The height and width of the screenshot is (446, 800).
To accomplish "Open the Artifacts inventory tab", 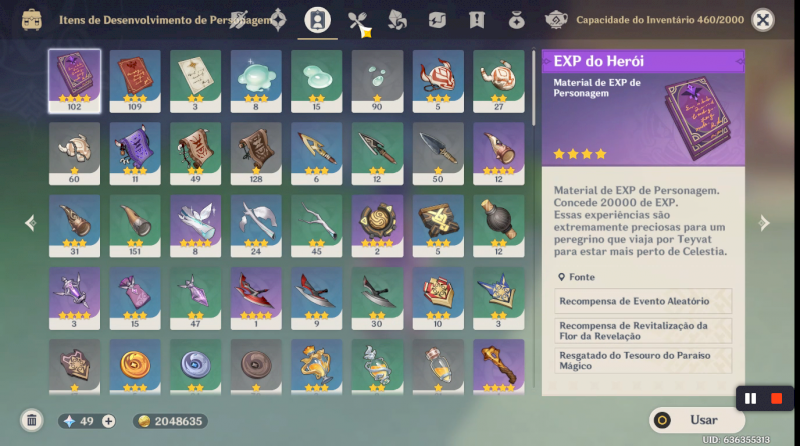I will [x=278, y=20].
